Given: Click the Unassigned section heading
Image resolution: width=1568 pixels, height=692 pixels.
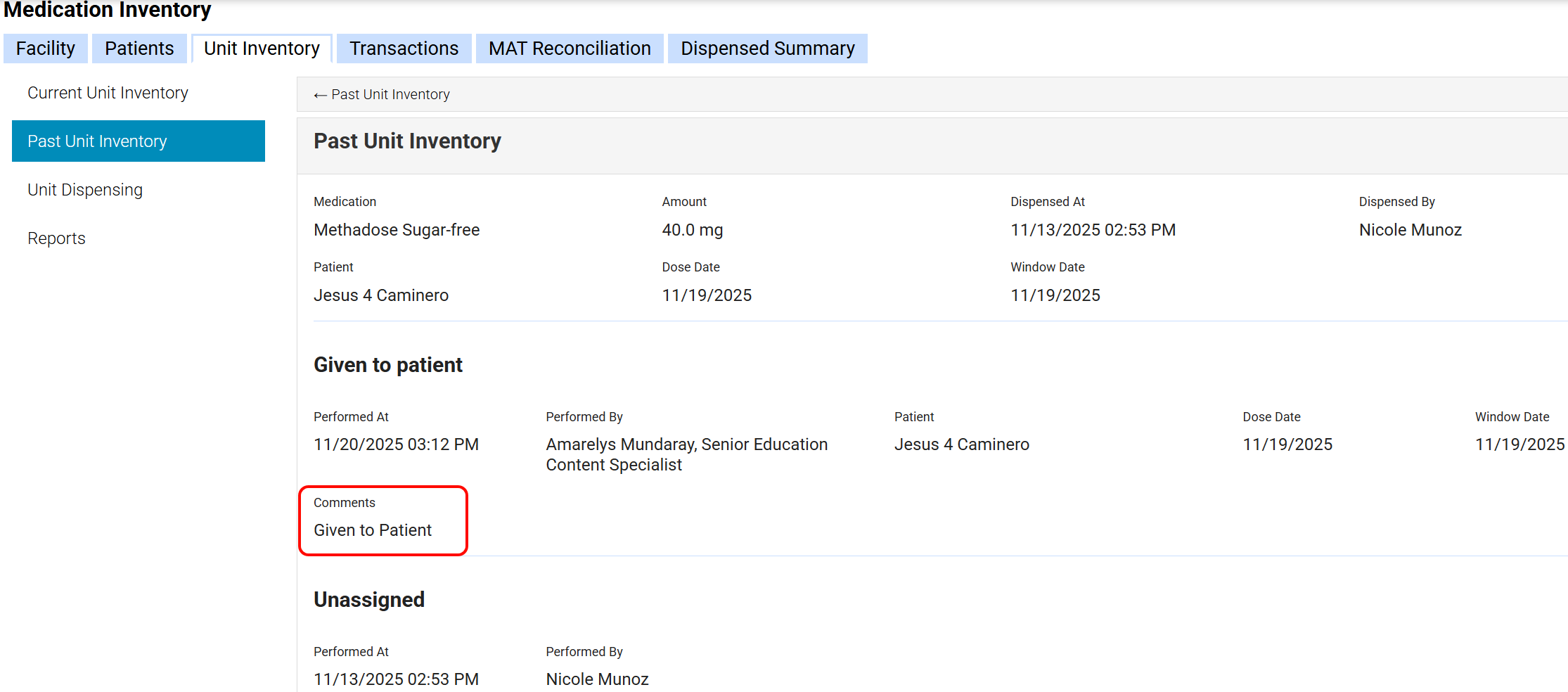Looking at the screenshot, I should click(368, 600).
